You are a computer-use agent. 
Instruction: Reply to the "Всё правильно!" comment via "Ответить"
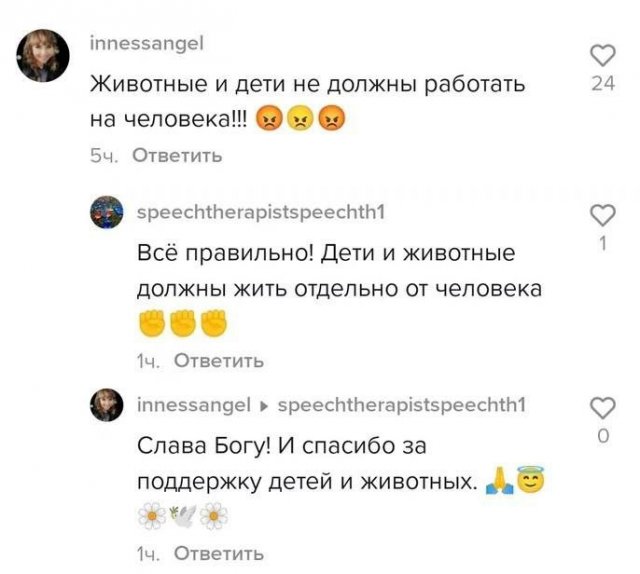[219, 361]
